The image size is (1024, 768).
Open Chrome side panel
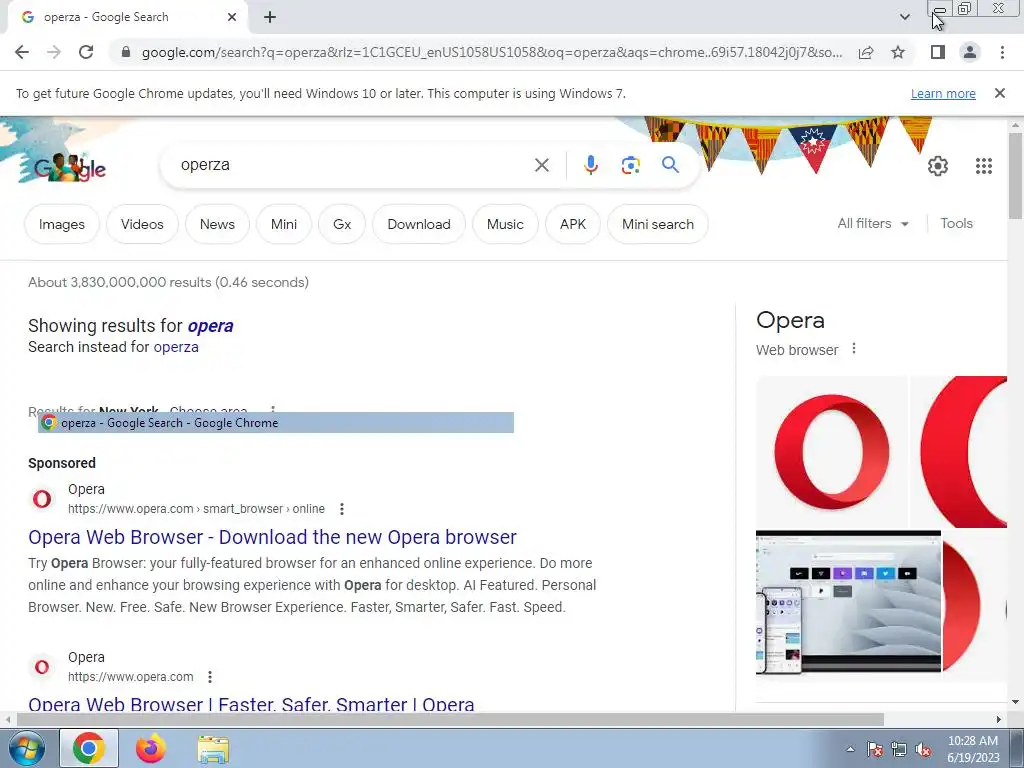tap(938, 52)
